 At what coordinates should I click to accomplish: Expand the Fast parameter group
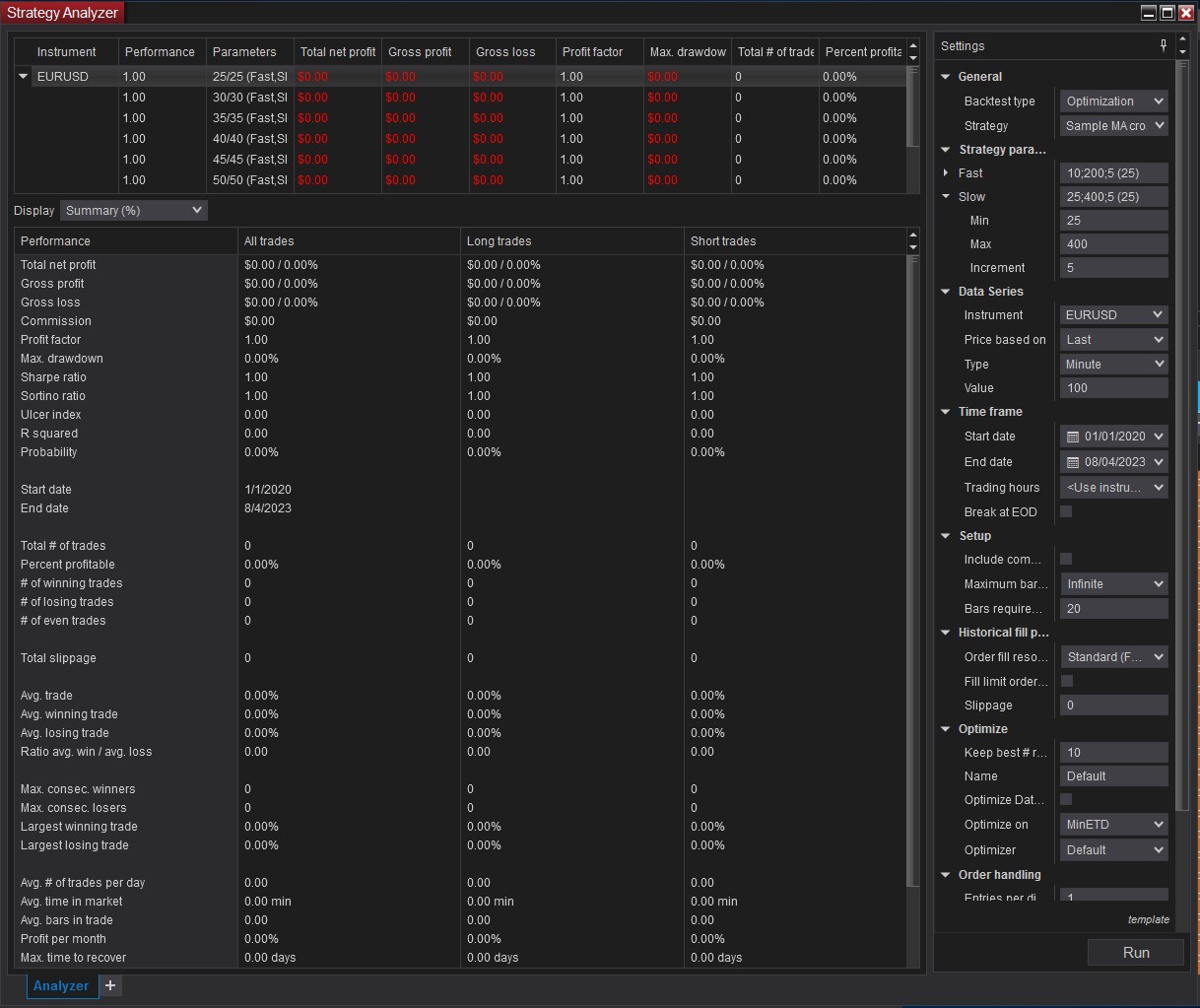tap(946, 172)
